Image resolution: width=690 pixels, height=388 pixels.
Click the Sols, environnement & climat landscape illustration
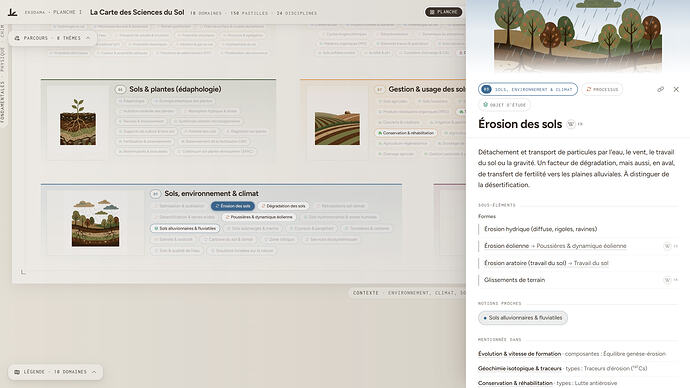(95, 223)
